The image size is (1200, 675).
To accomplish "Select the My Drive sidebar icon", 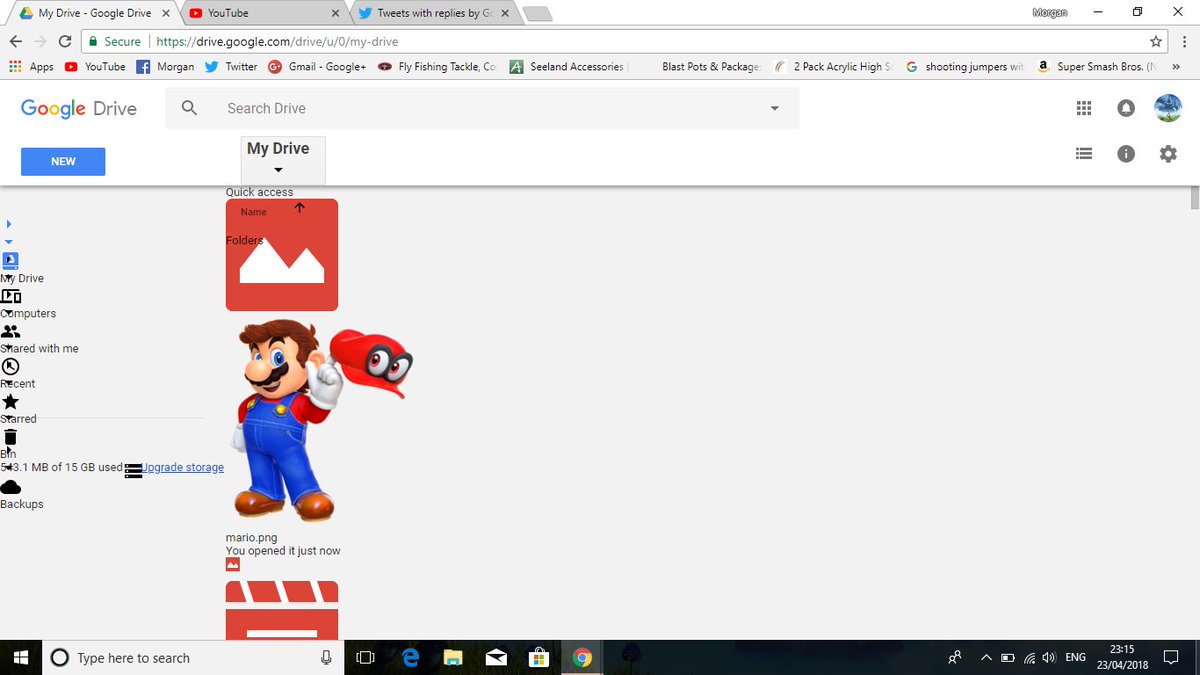I will point(10,260).
